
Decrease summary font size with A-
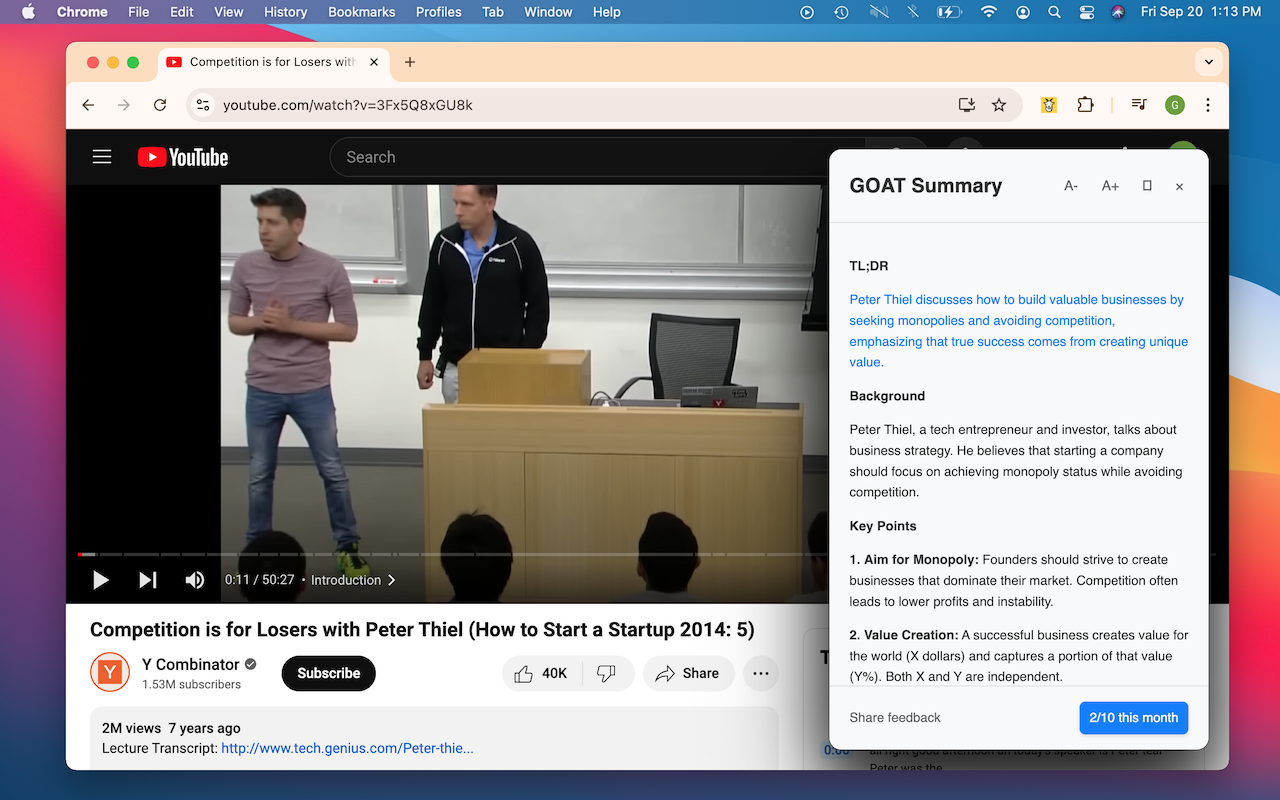(1071, 186)
